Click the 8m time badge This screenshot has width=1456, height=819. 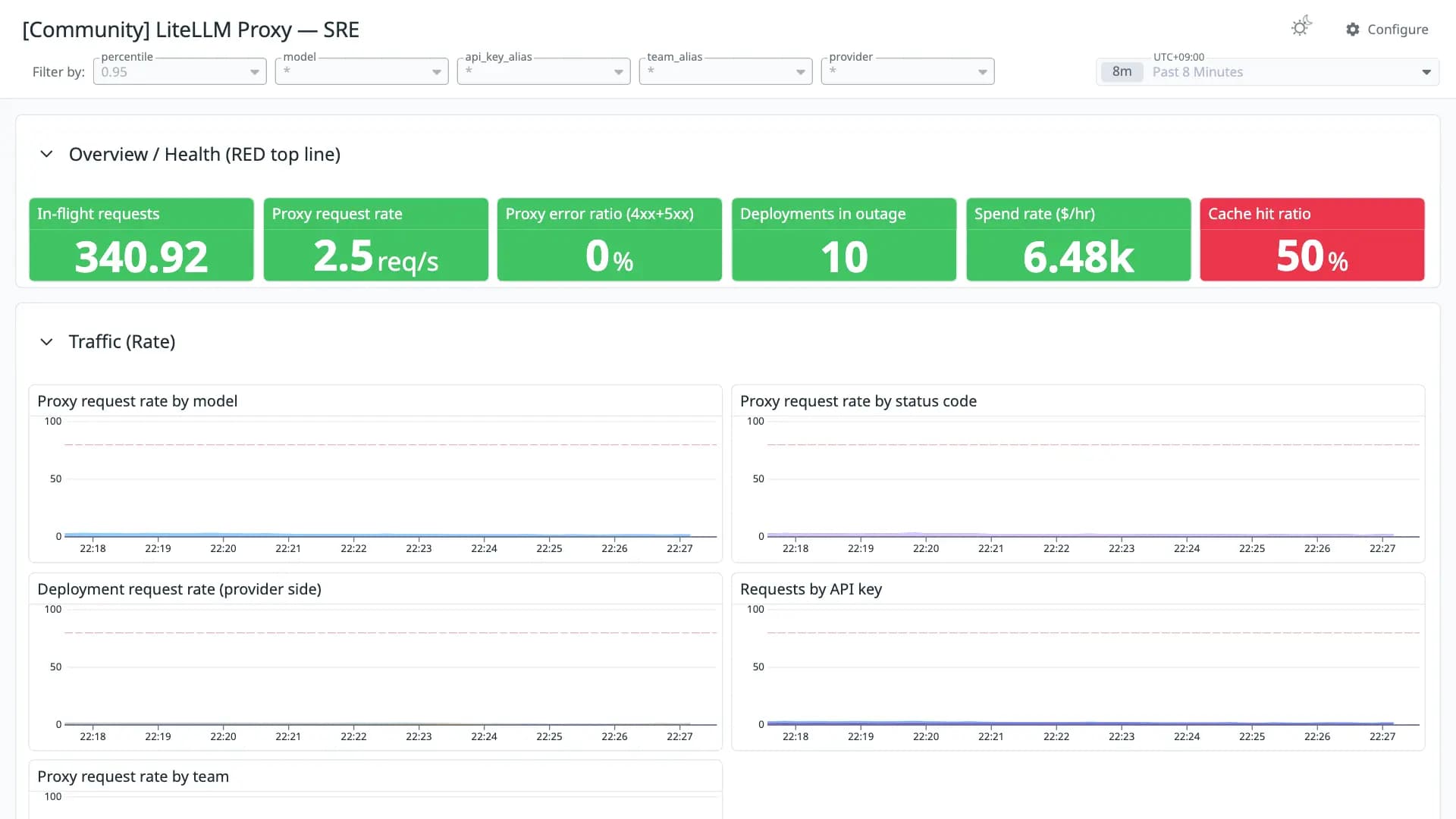pyautogui.click(x=1122, y=72)
